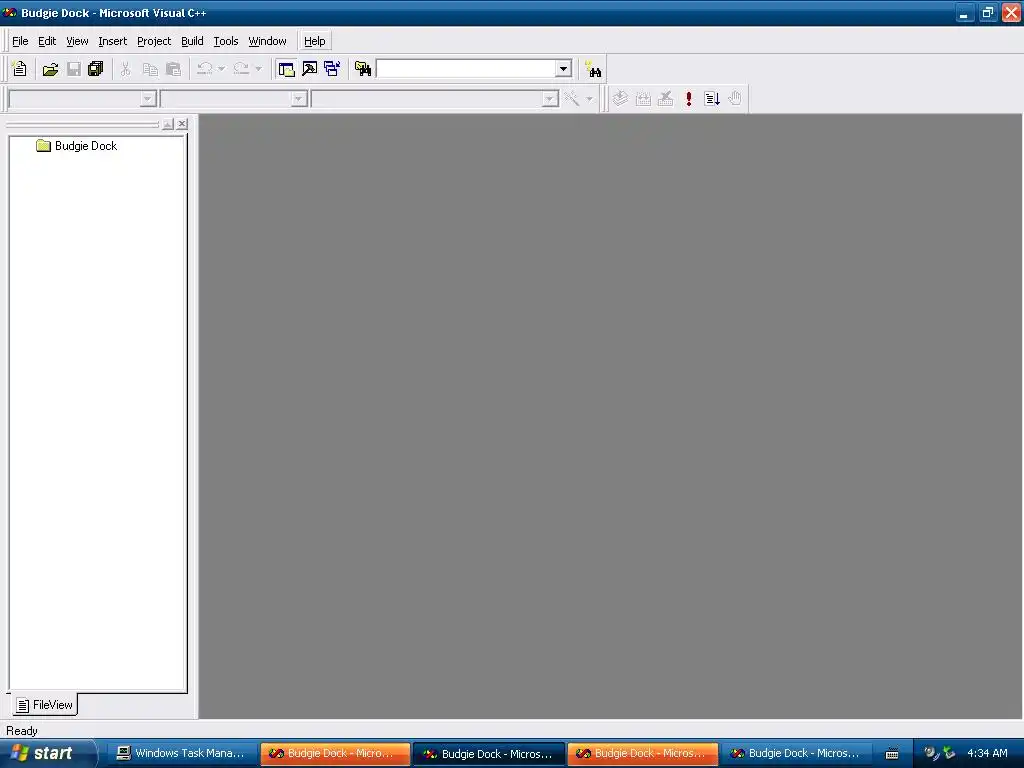Open the Edit menu
The width and height of the screenshot is (1024, 768).
tap(47, 41)
